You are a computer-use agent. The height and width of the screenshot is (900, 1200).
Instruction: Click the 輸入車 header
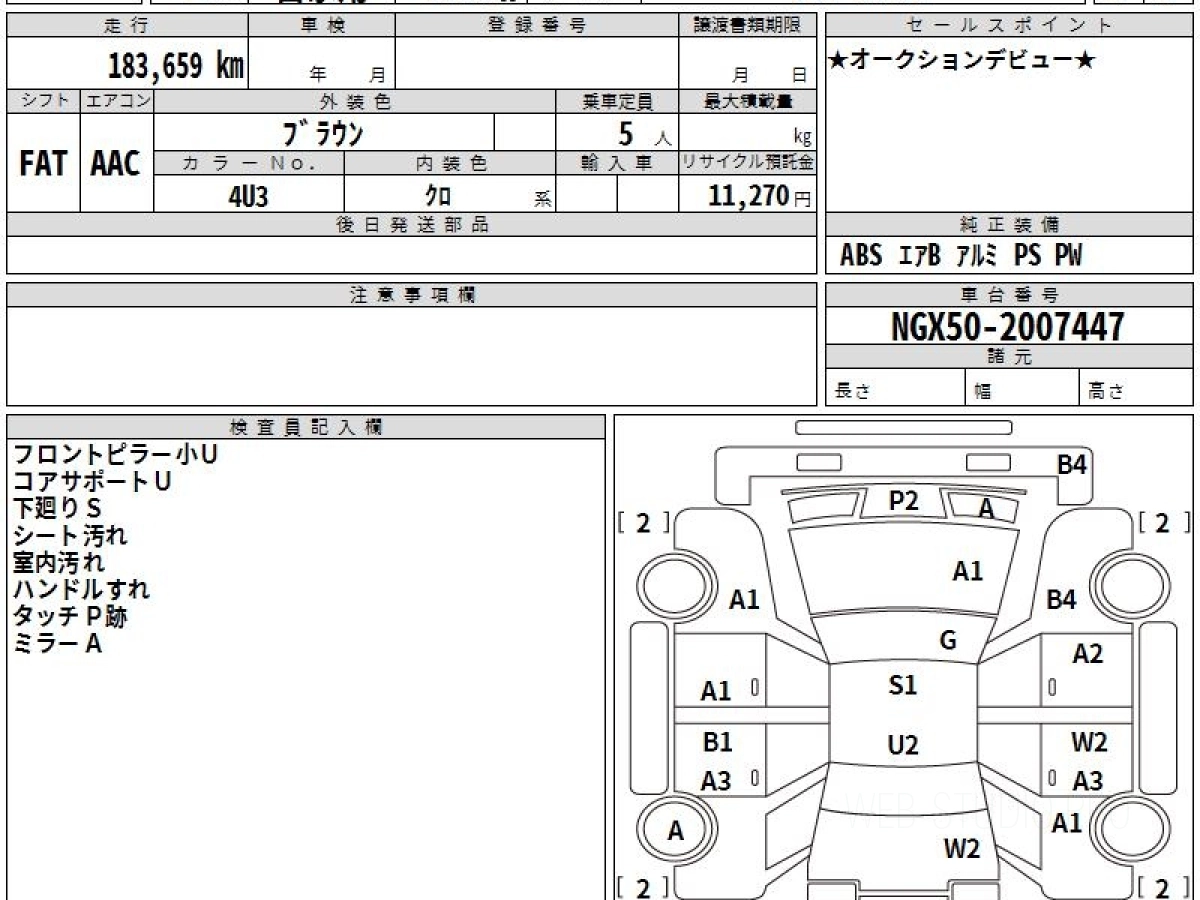click(617, 163)
